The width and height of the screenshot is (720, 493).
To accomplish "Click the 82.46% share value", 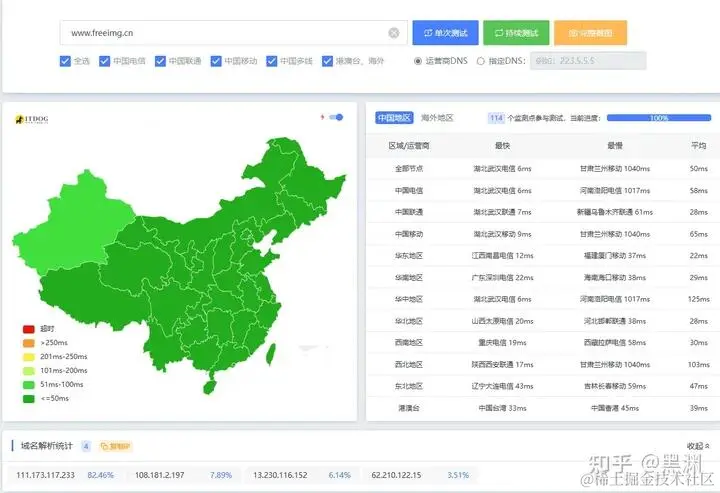I will click(x=100, y=475).
